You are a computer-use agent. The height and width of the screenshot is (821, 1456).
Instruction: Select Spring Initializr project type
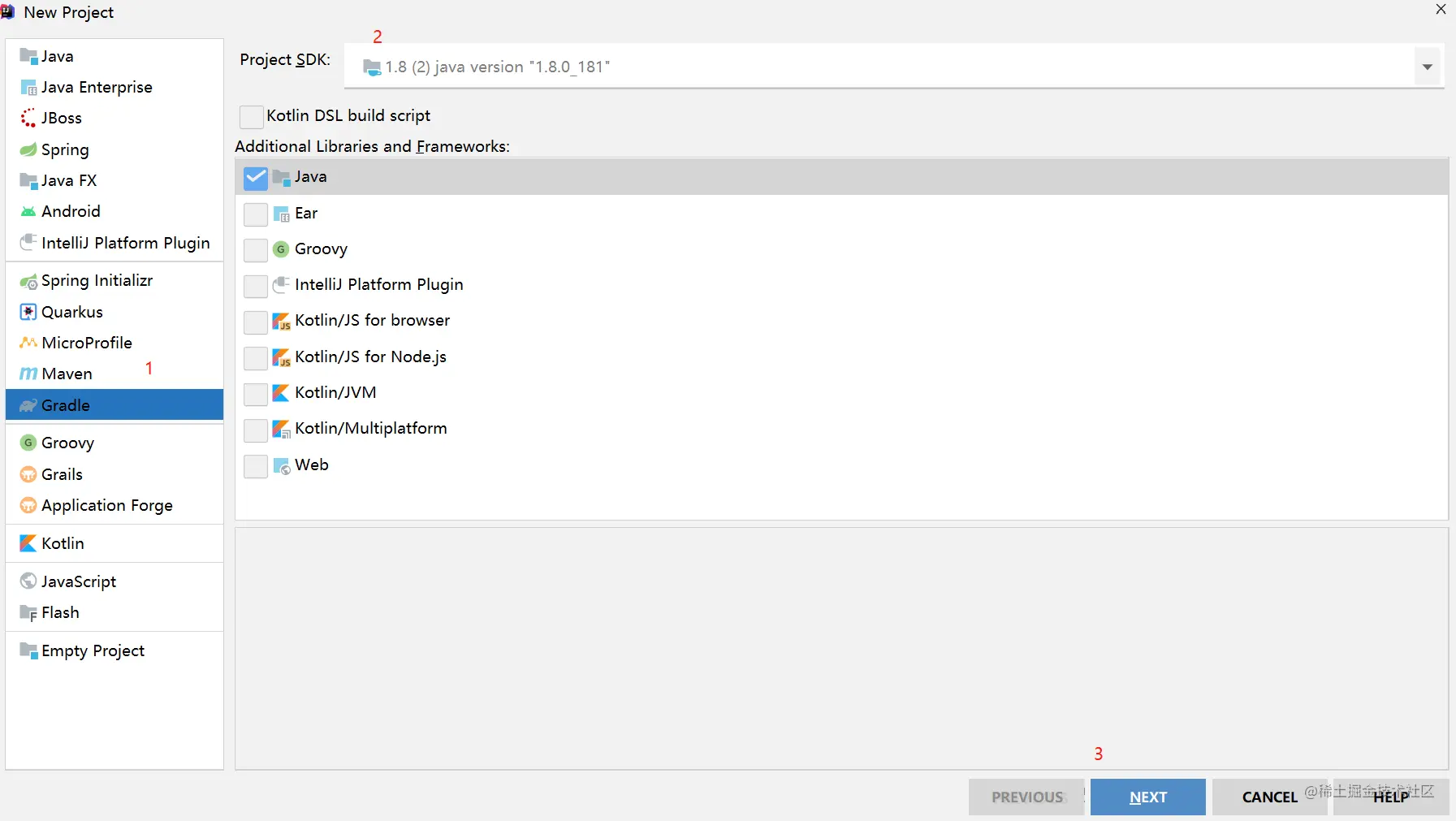(114, 281)
